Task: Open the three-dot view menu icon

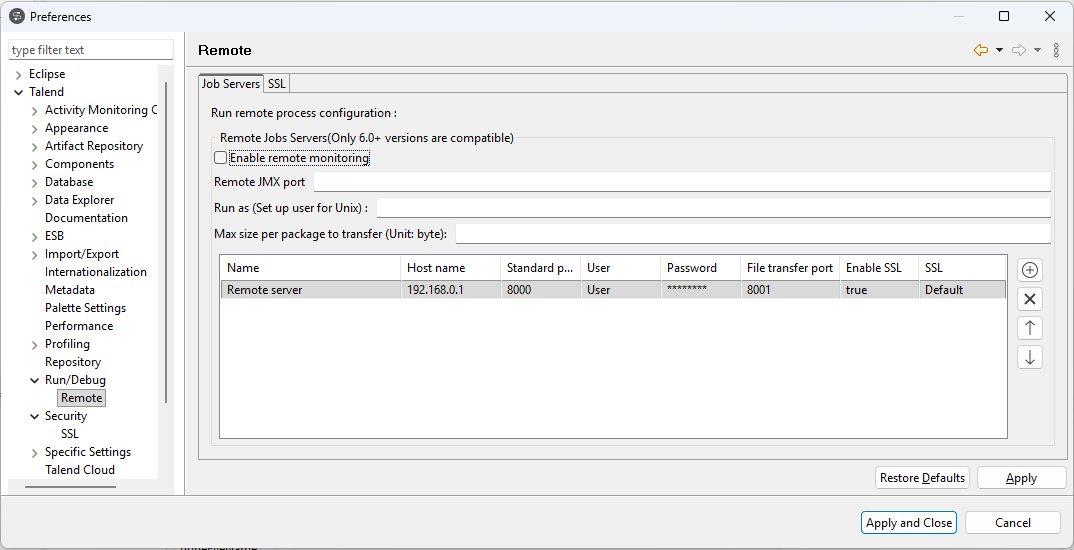Action: (x=1056, y=50)
